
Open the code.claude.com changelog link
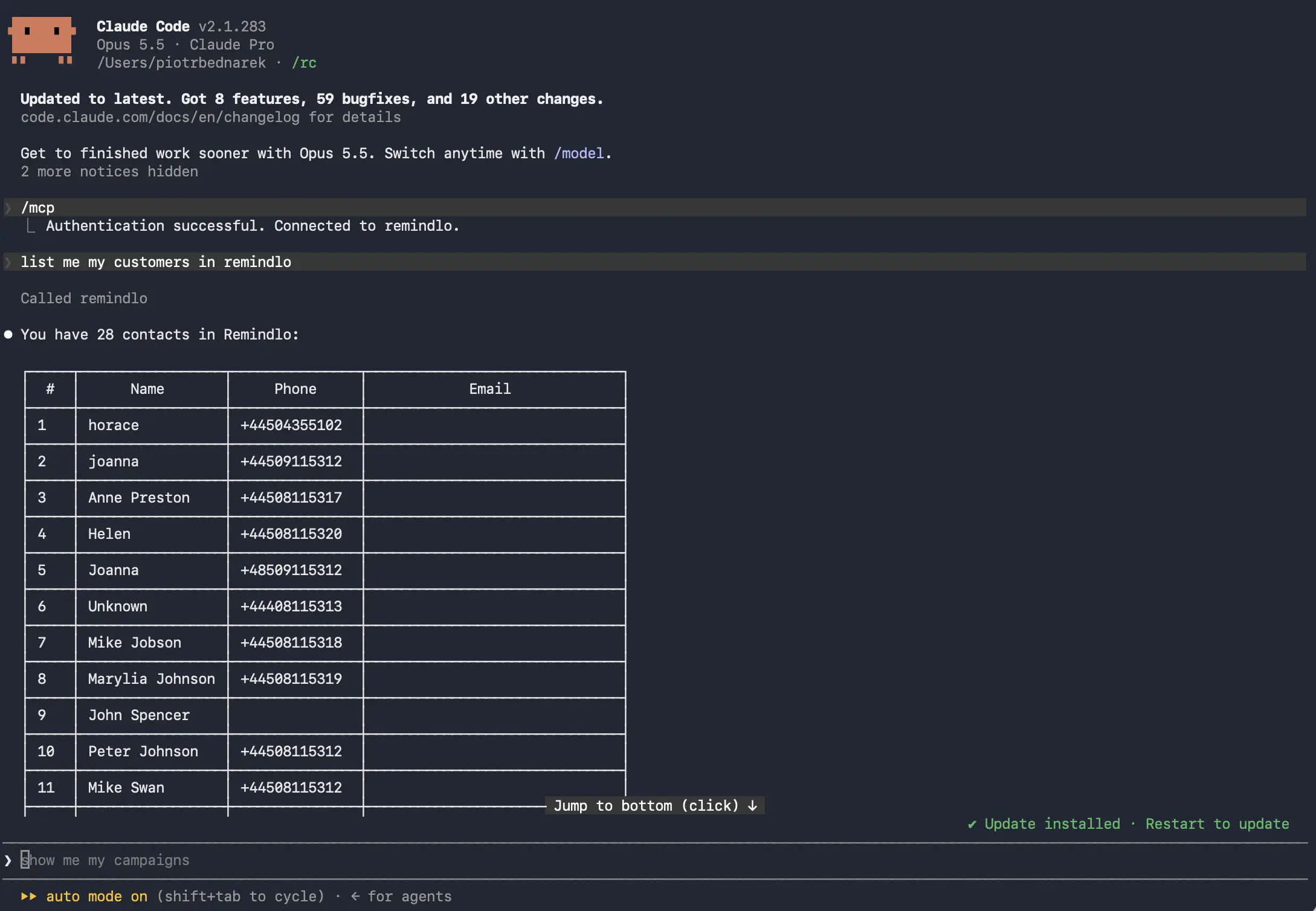coord(160,117)
